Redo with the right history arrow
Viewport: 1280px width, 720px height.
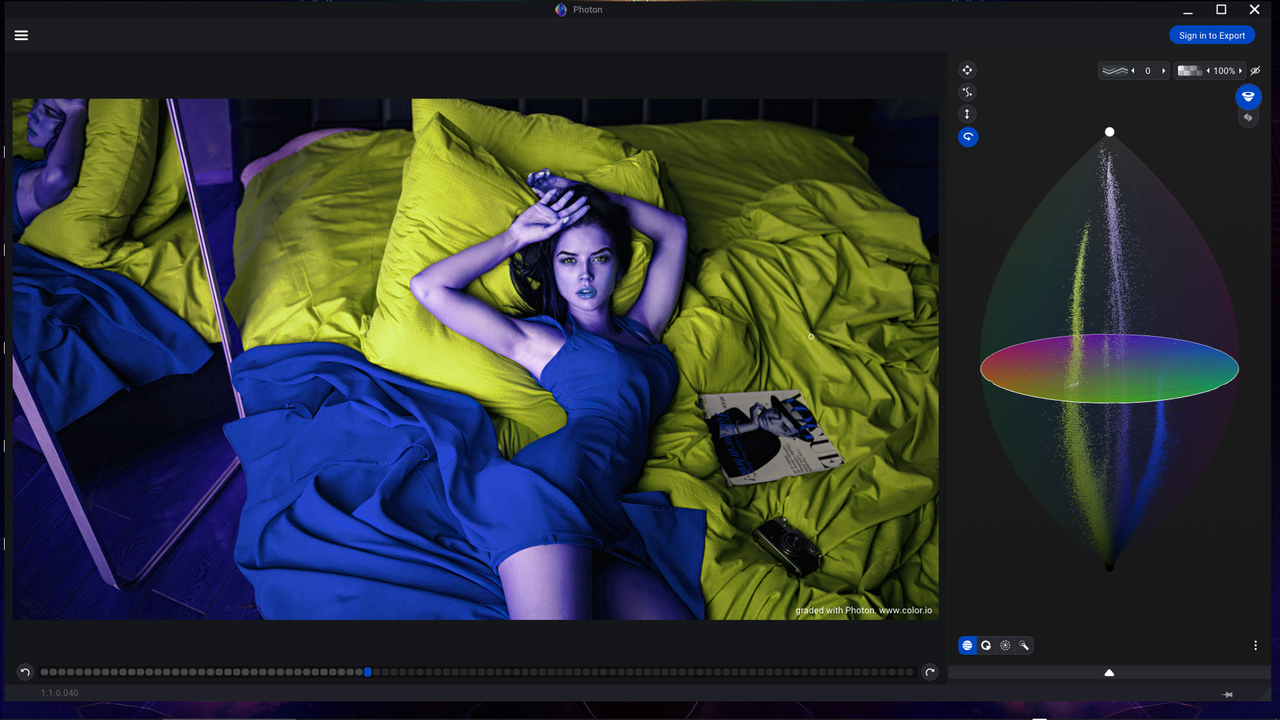[930, 672]
